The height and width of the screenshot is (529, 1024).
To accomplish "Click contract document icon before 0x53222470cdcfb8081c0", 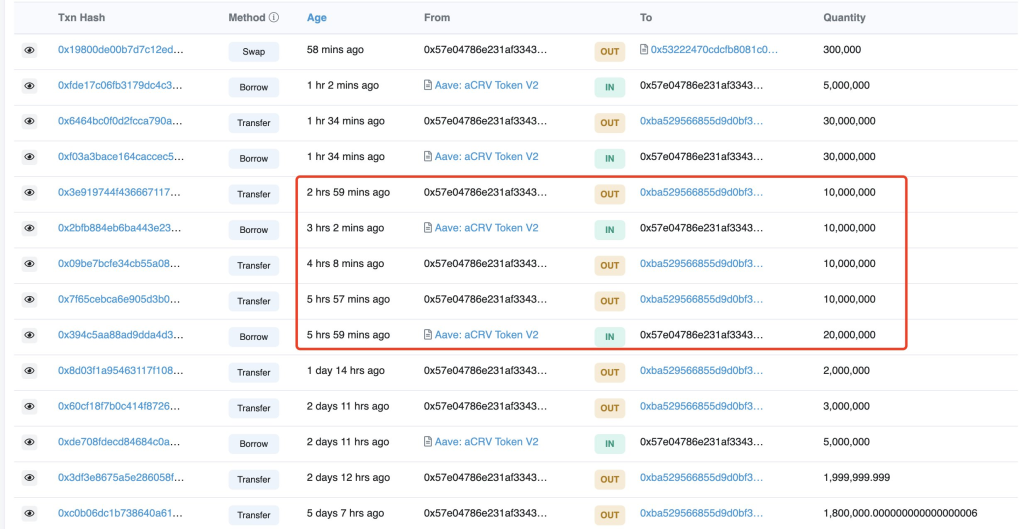I will pyautogui.click(x=644, y=50).
